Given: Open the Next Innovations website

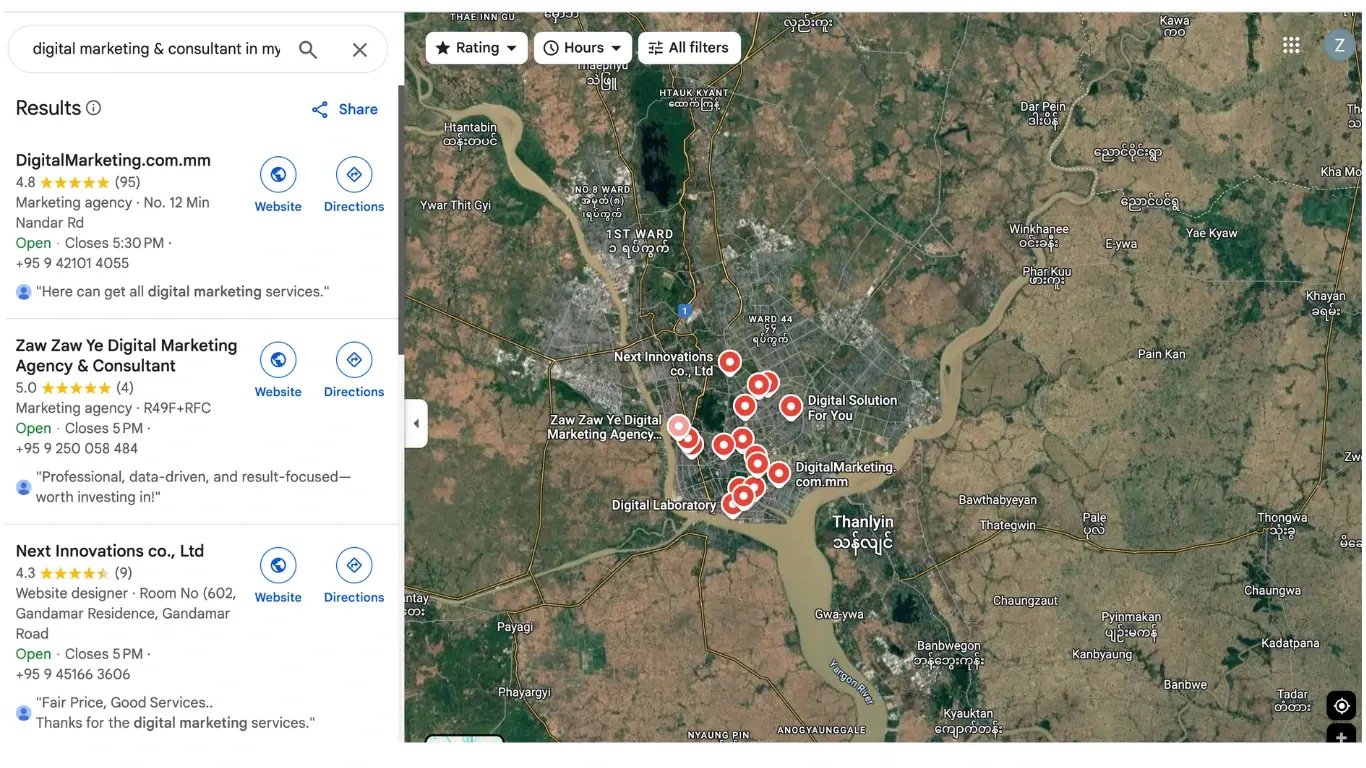Looking at the screenshot, I should pos(278,576).
